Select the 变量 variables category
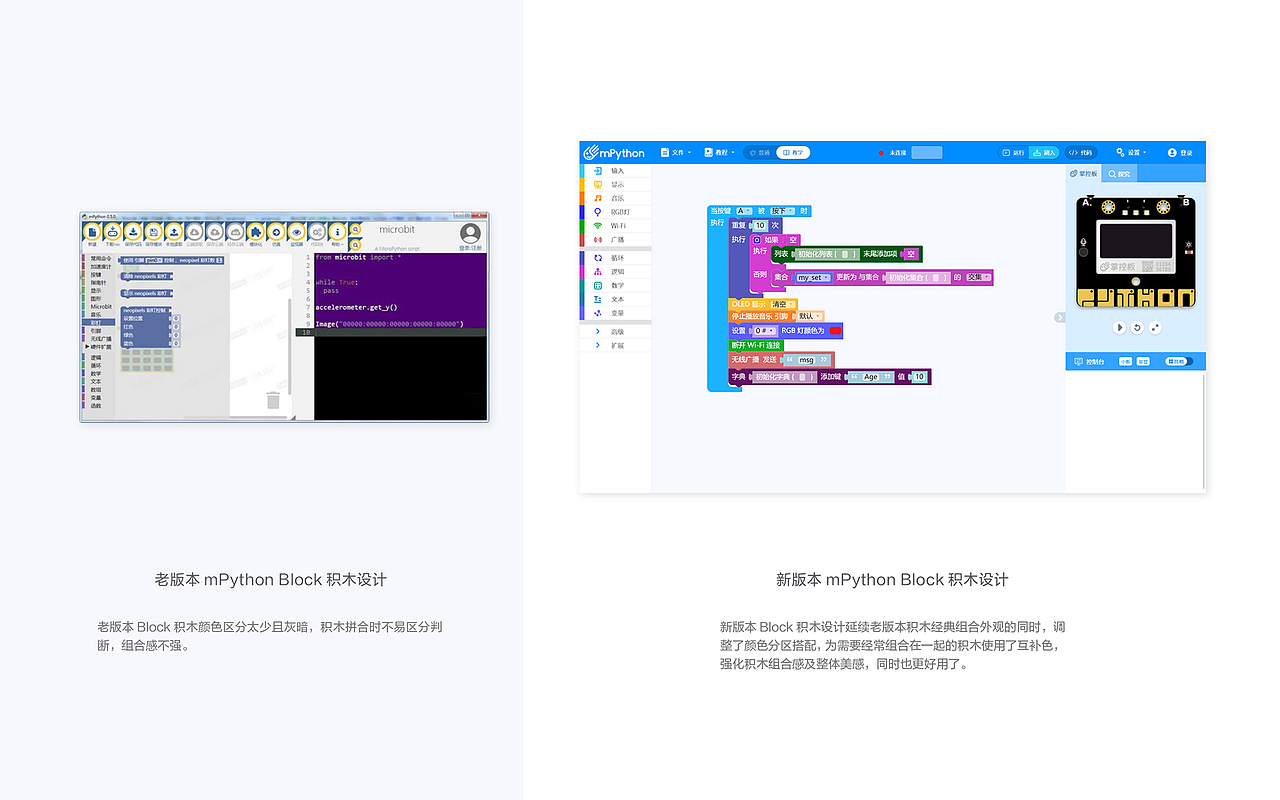Screen dimensions: 1280x800 [615, 312]
